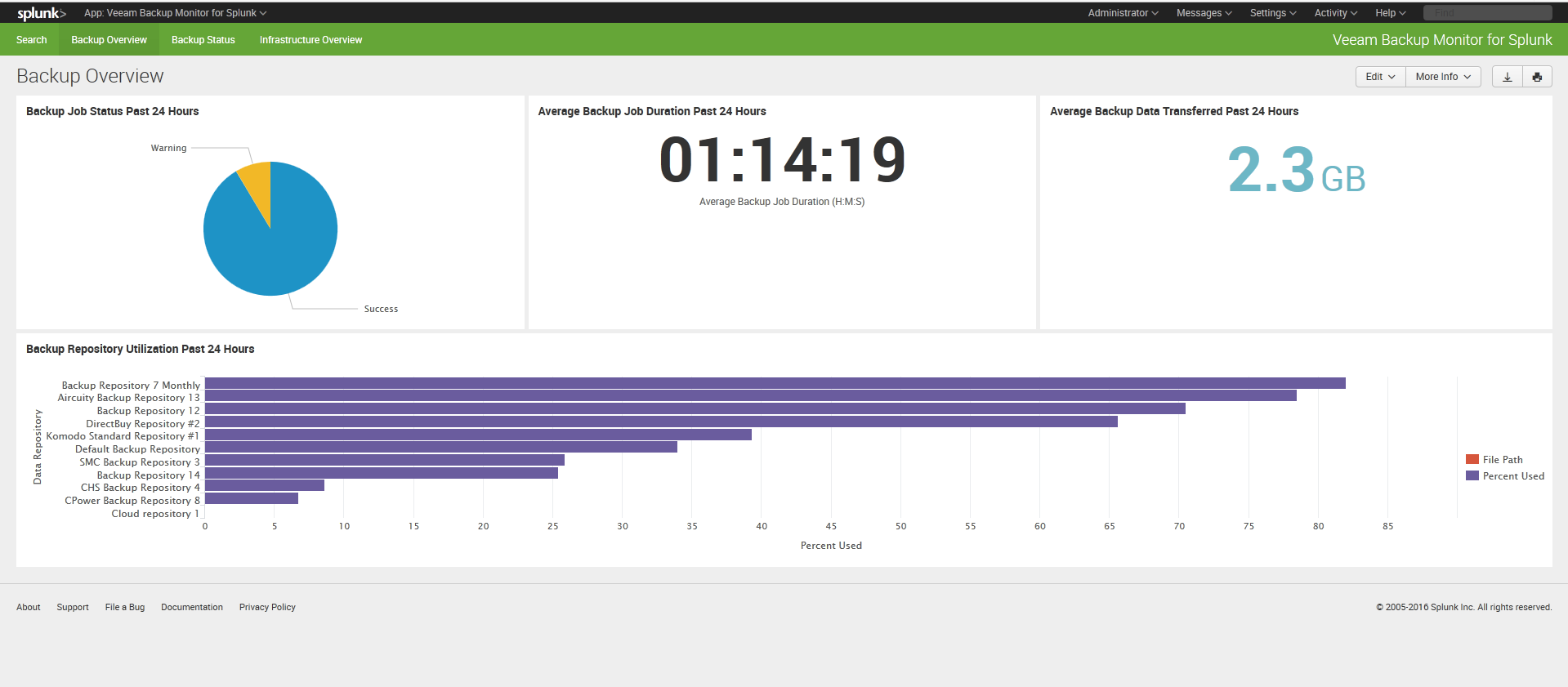Click the Warning pie chart label
1568x687 pixels.
coord(168,148)
